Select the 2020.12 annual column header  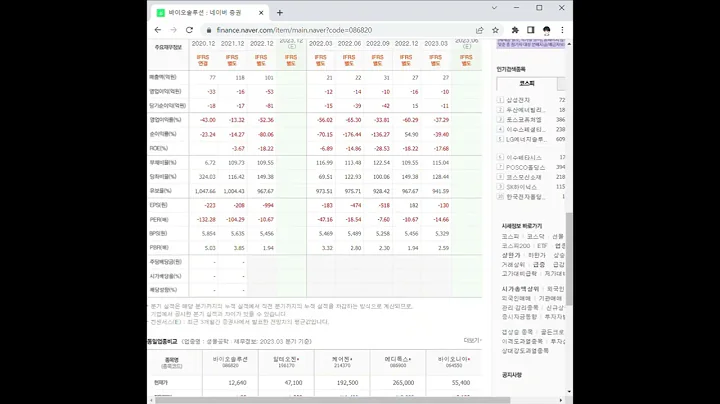tap(203, 44)
